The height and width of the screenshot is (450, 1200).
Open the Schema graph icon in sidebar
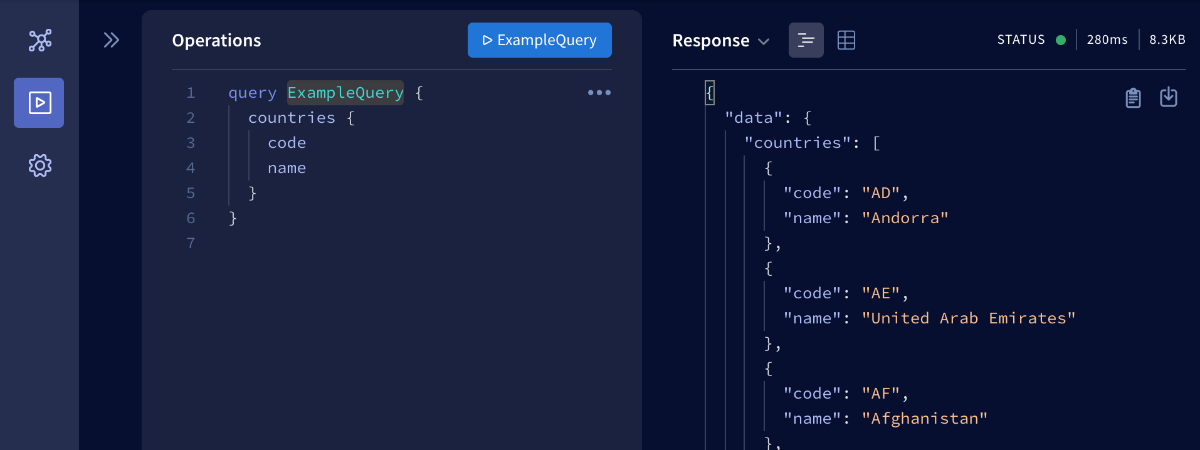click(40, 41)
